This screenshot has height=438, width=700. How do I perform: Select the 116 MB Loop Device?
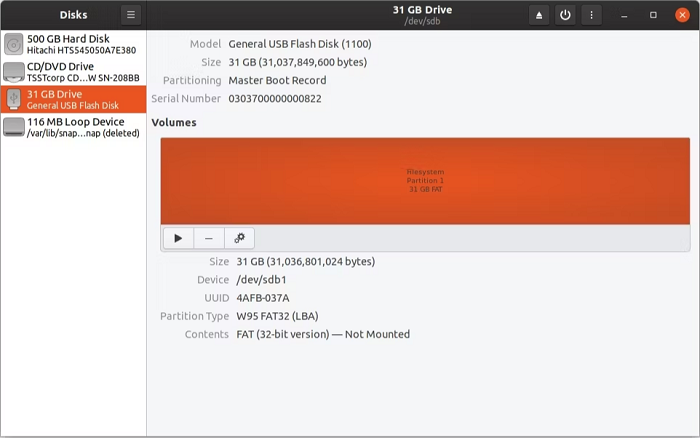tap(73, 127)
